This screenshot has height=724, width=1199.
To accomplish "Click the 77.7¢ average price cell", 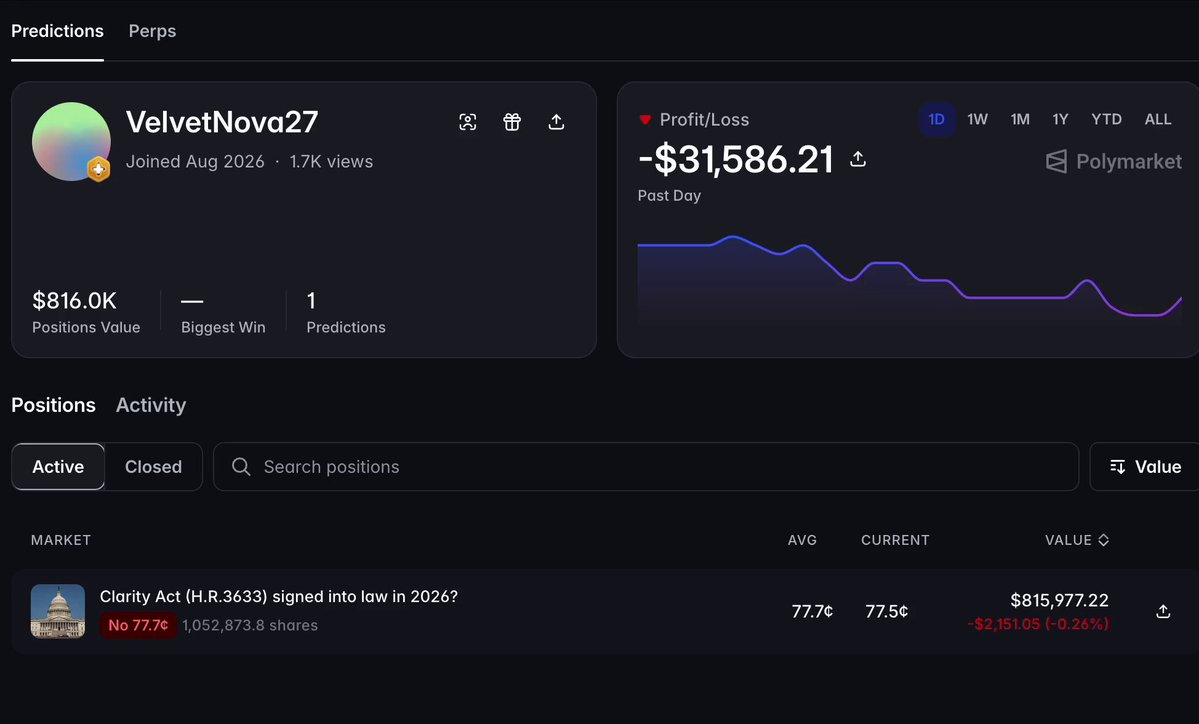I will [x=812, y=612].
